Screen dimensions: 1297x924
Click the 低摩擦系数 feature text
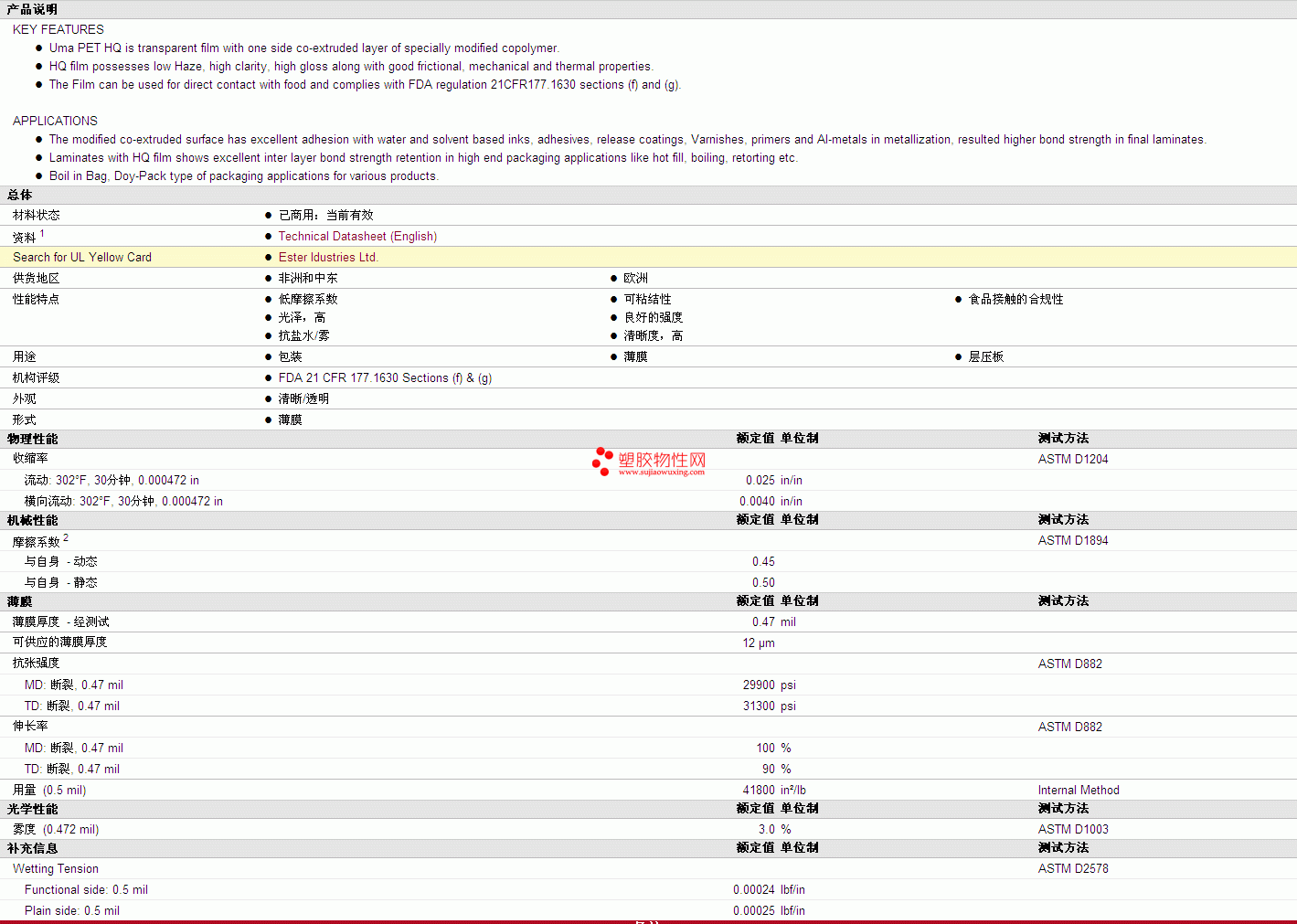coord(308,299)
